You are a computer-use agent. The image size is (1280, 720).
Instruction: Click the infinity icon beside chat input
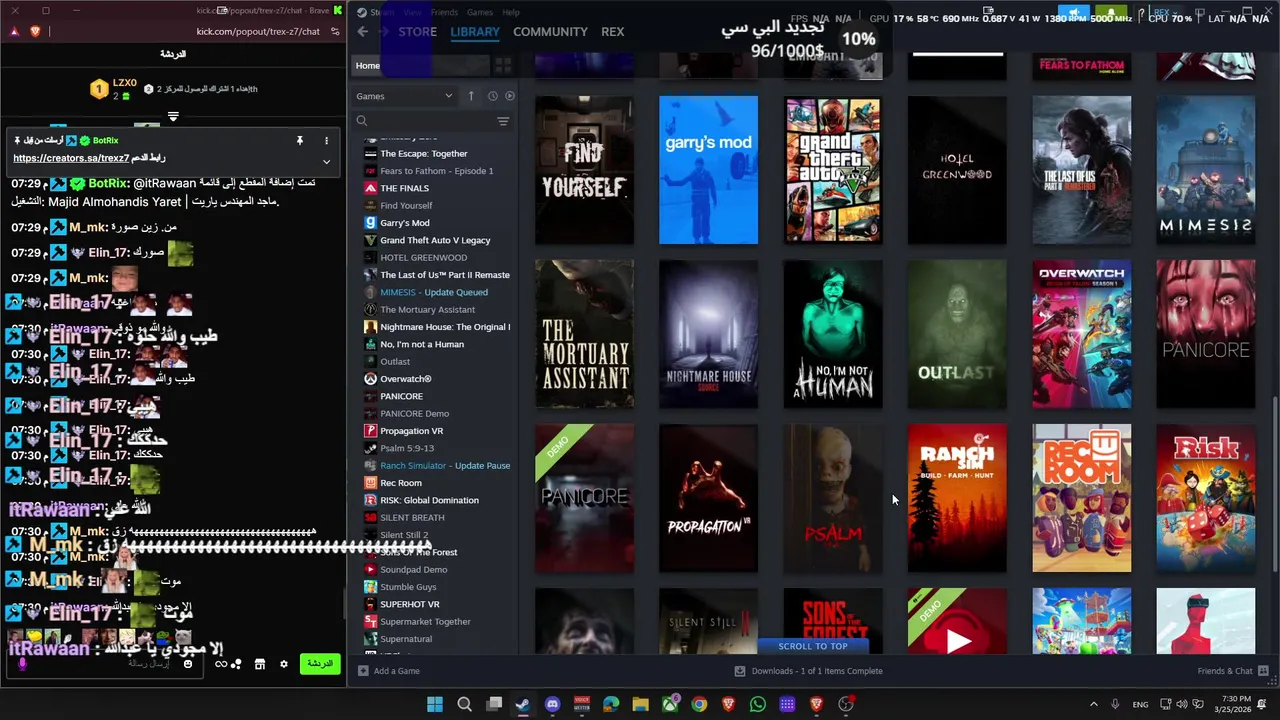pyautogui.click(x=221, y=664)
